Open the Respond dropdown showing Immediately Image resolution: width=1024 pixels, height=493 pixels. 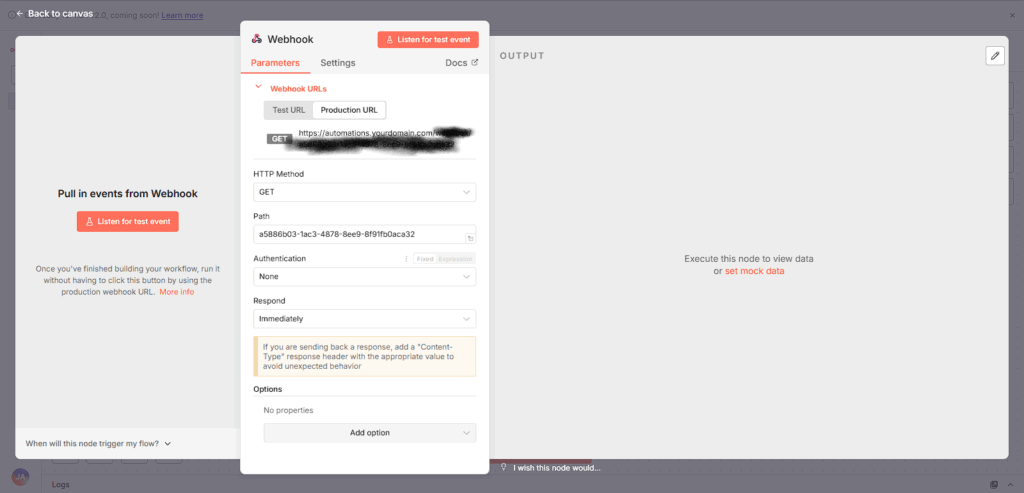(x=364, y=319)
